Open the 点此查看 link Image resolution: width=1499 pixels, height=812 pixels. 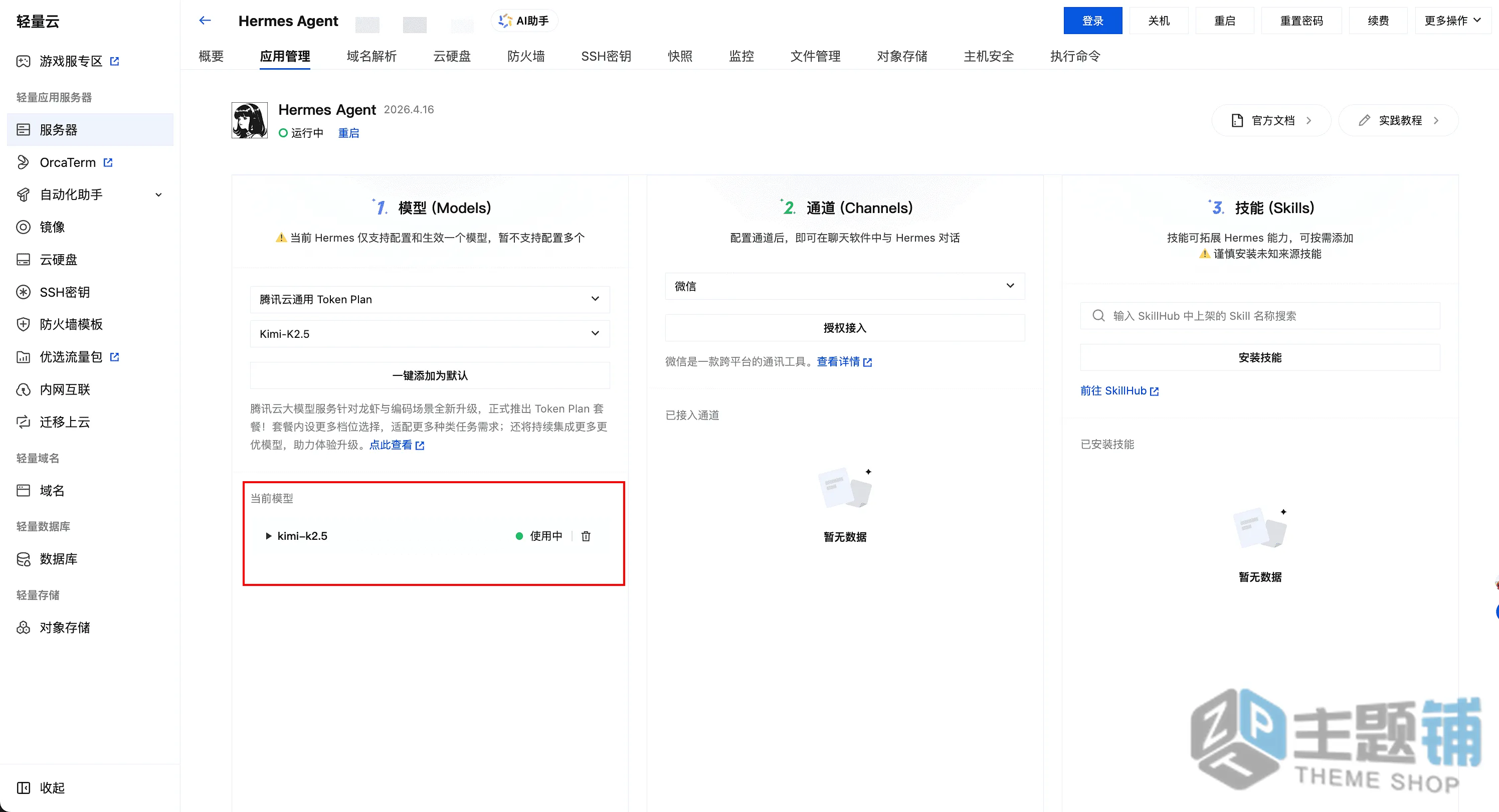tap(396, 445)
